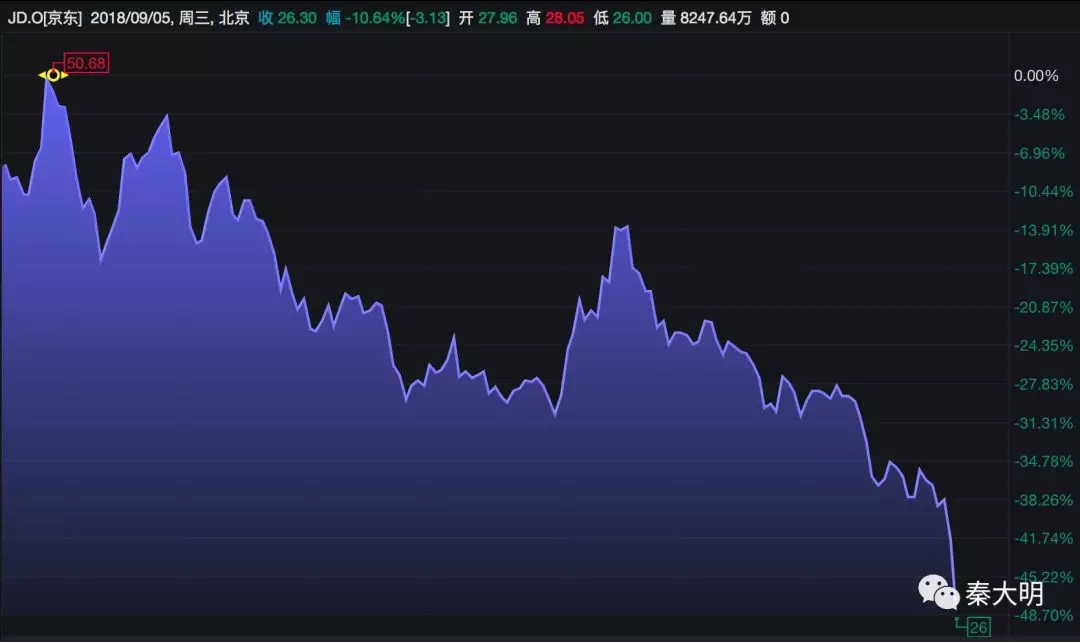The height and width of the screenshot is (642, 1080).
Task: Click the -31.31% axis label
Action: click(1043, 423)
